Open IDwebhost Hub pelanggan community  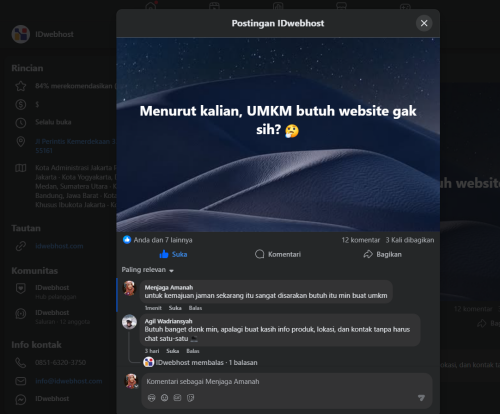[56, 291]
